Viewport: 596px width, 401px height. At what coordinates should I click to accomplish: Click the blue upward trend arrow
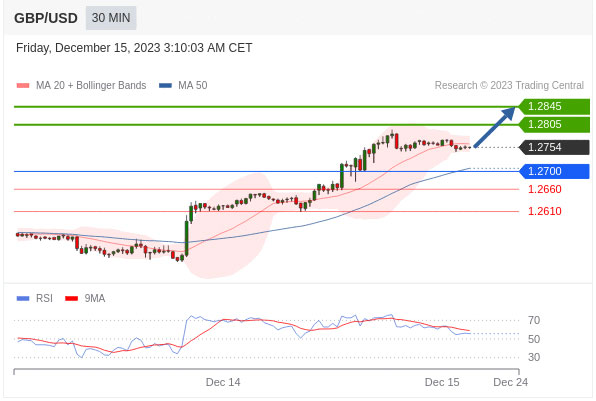495,127
